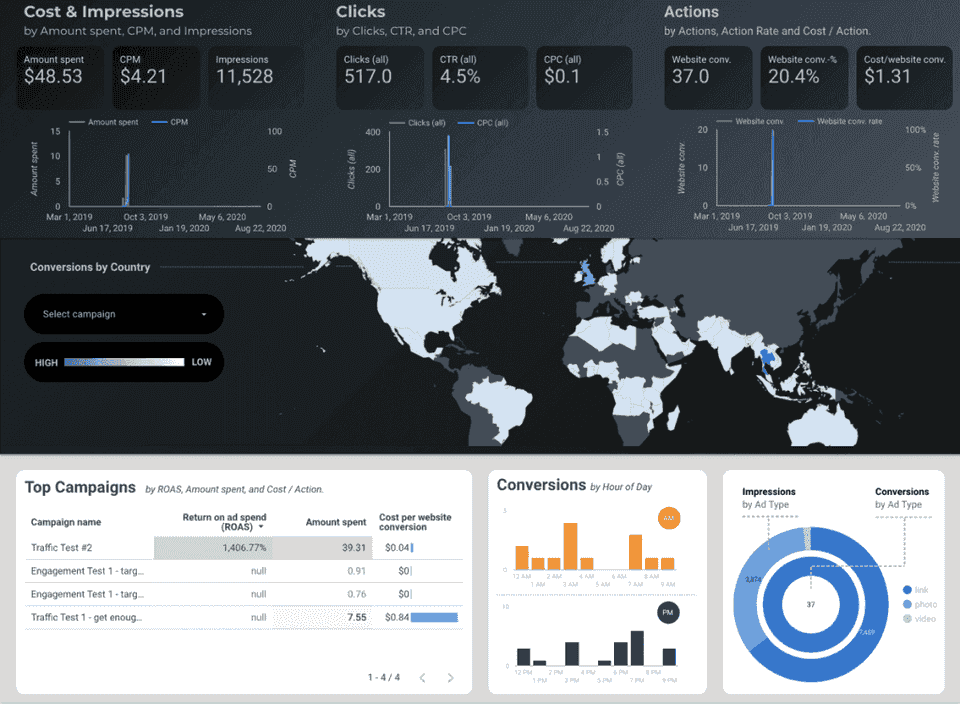Click the HIGH to LOW color scale bar
The height and width of the screenshot is (704, 960).
124,362
